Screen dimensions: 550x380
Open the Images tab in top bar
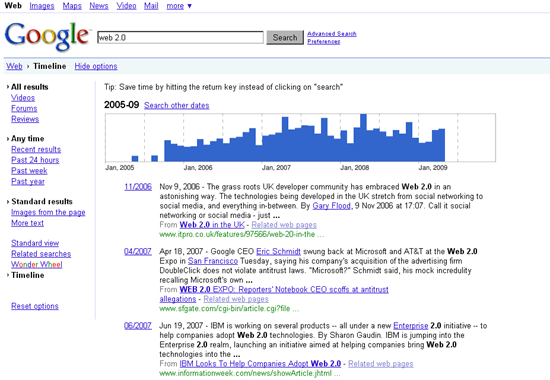click(x=42, y=6)
